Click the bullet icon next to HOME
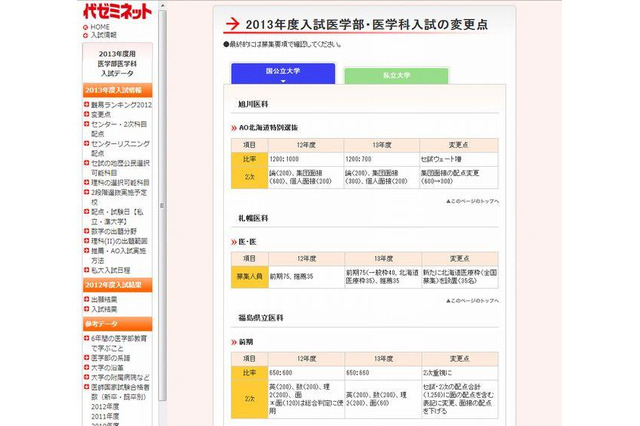 tap(85, 27)
